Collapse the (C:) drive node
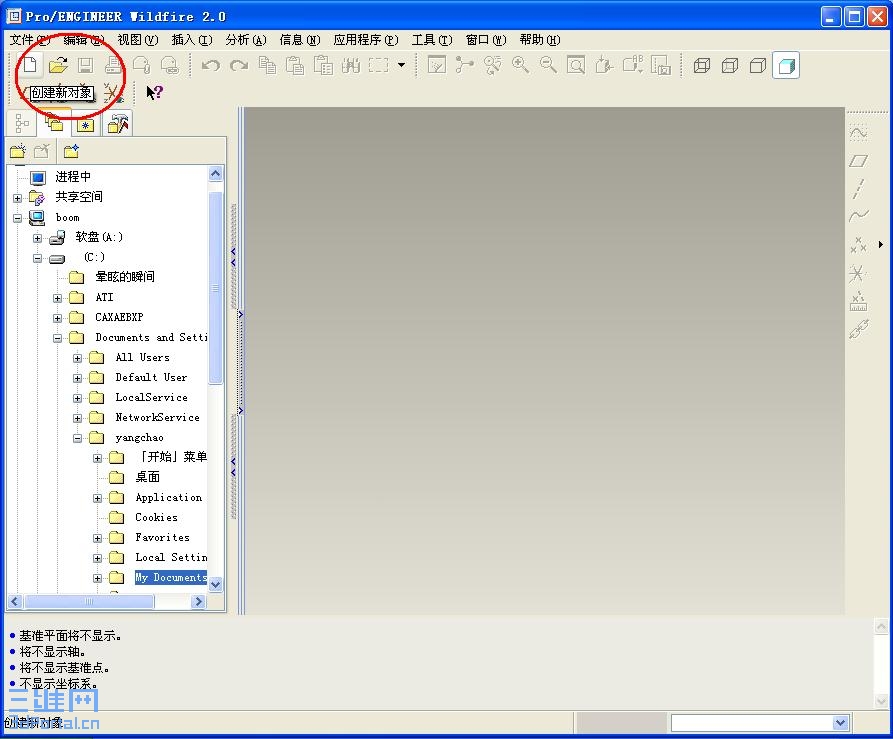893x739 pixels. [x=38, y=258]
